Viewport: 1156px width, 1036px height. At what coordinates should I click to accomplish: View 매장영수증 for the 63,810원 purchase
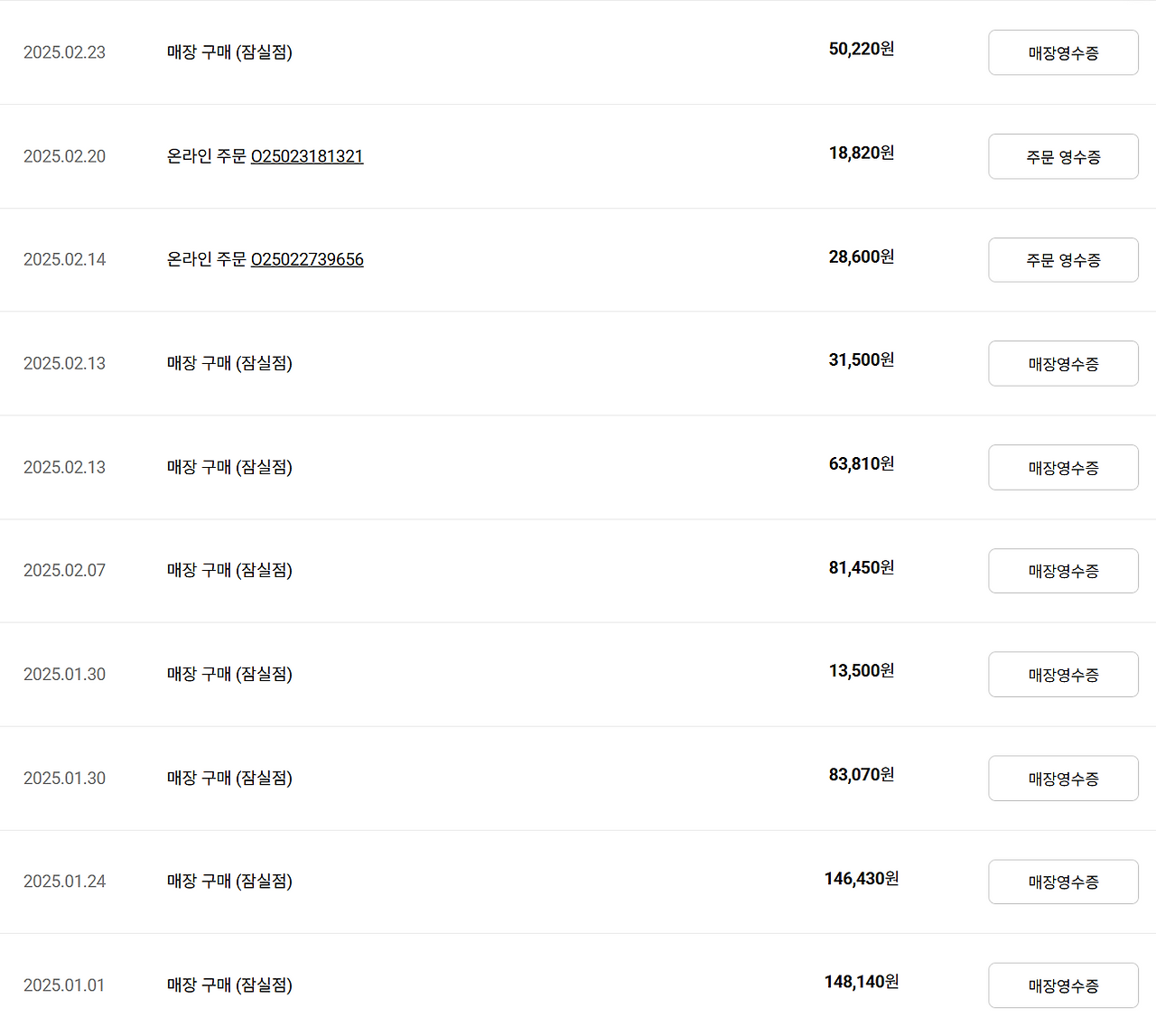1063,467
